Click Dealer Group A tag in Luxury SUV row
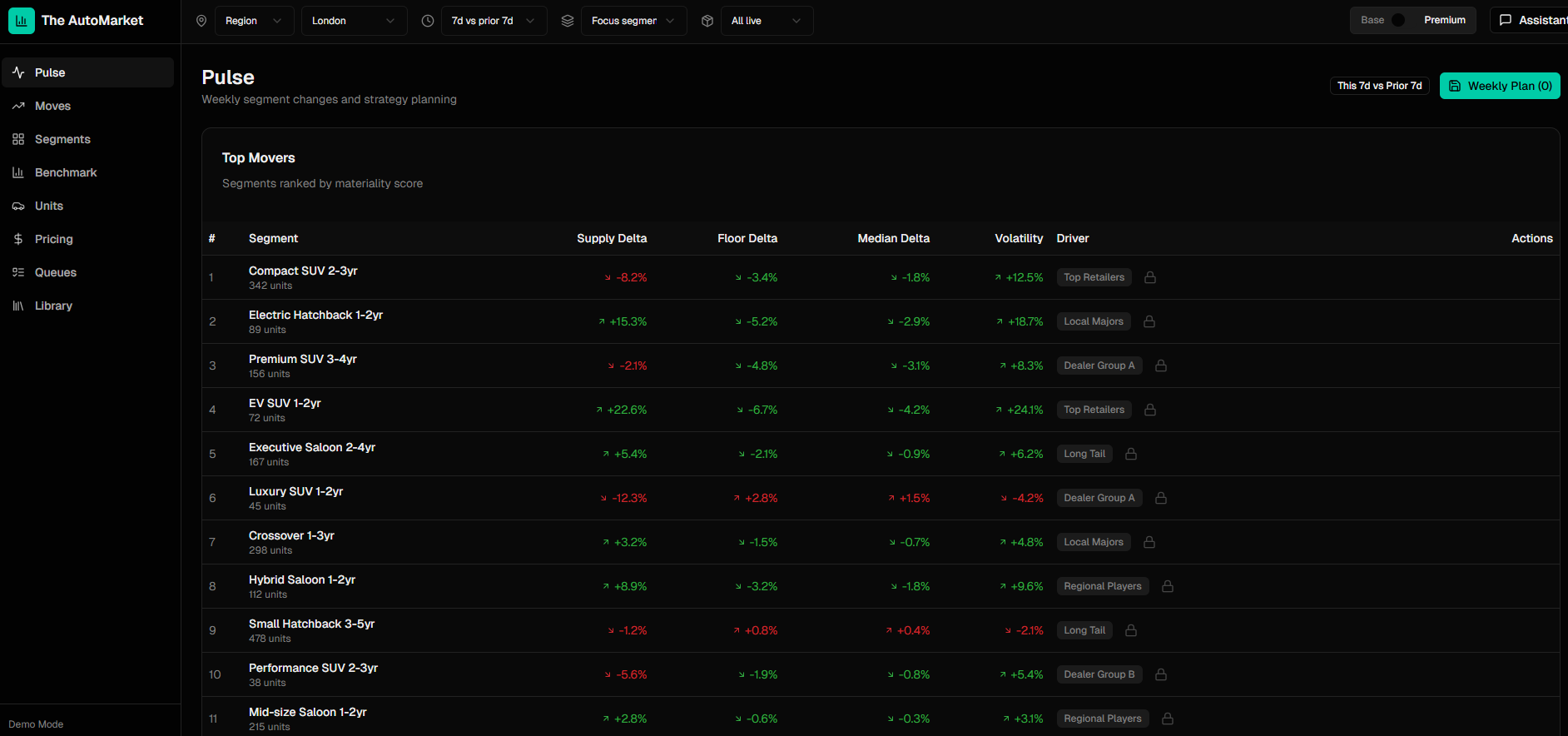 click(x=1099, y=498)
